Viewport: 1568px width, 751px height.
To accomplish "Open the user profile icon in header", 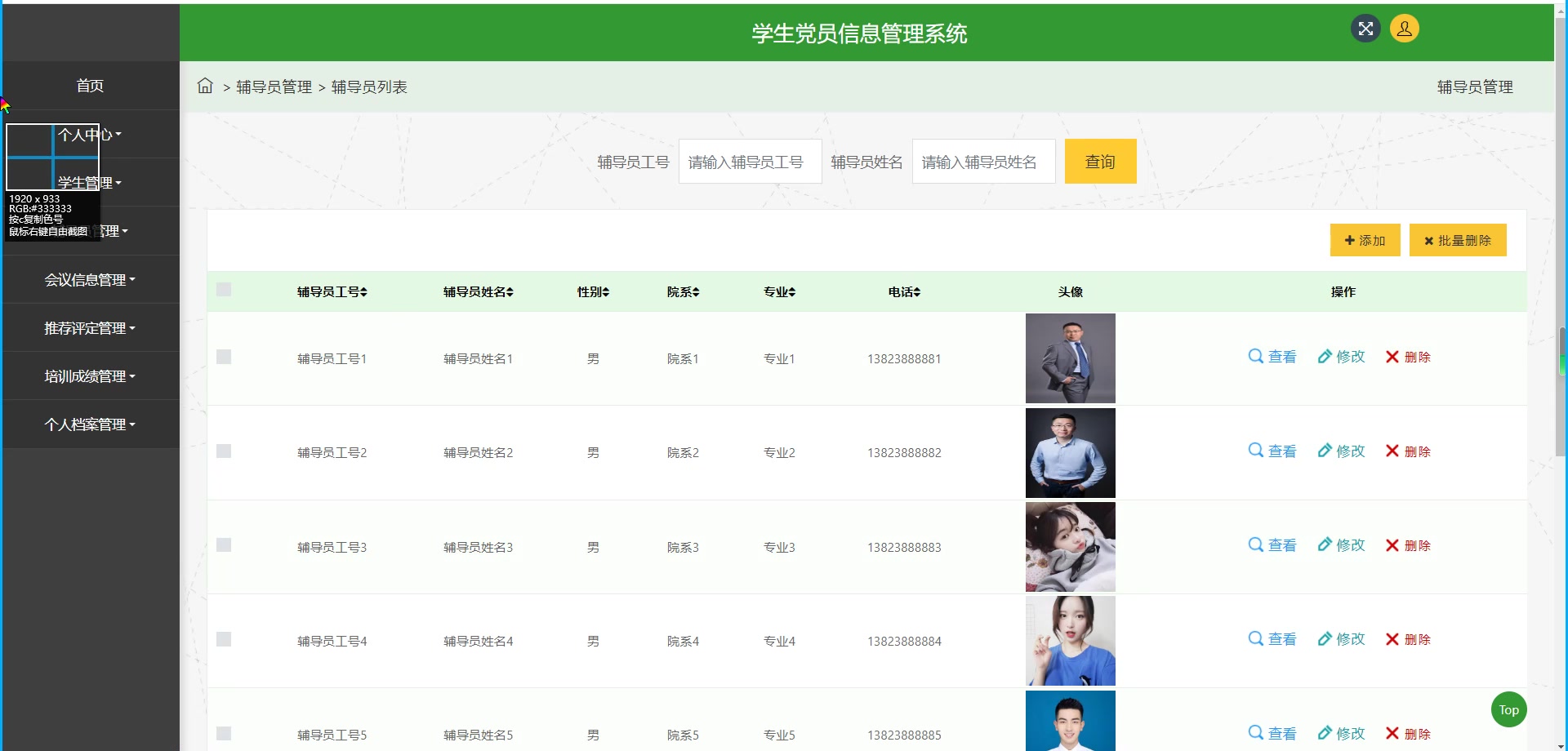I will click(1405, 29).
